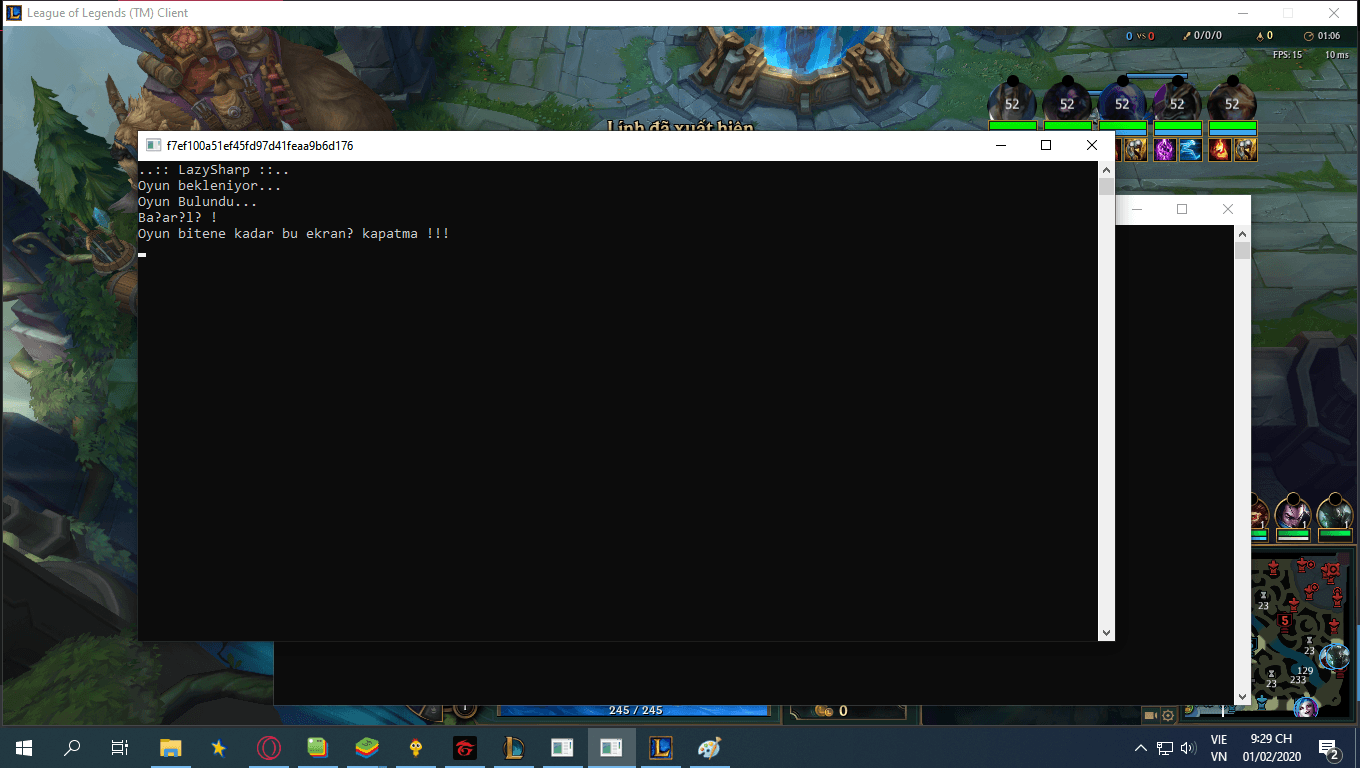Open File Explorer from the taskbar
This screenshot has width=1360, height=768.
click(171, 747)
